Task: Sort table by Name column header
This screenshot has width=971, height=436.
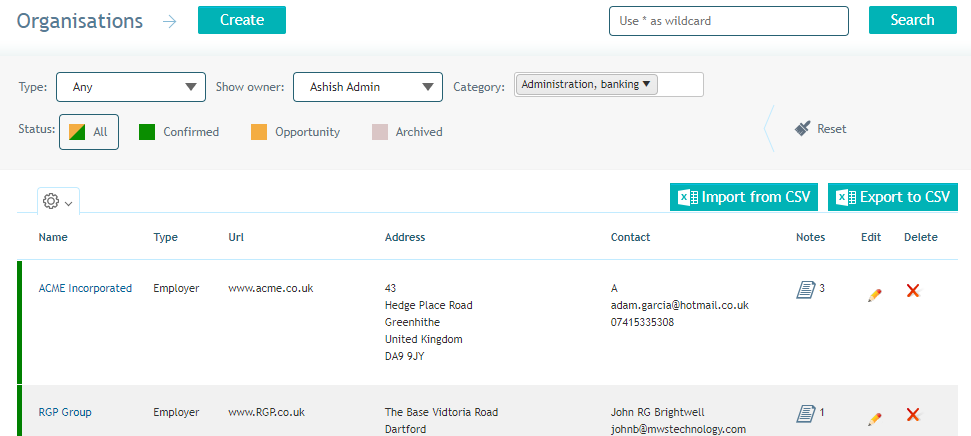Action: 53,237
